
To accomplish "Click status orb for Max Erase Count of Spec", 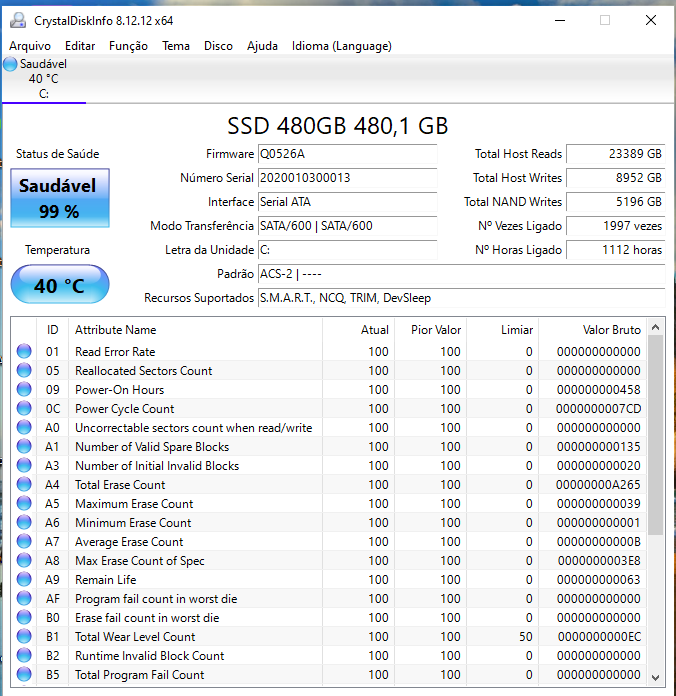I will click(24, 560).
